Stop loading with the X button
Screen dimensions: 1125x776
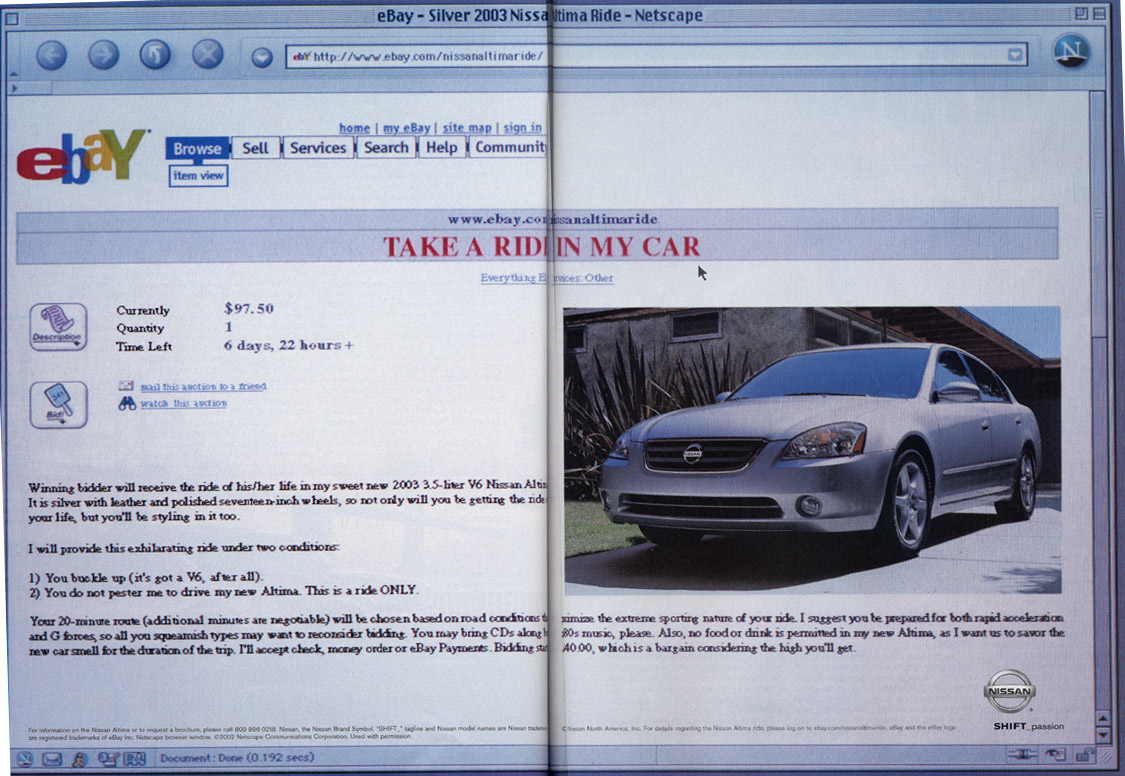click(x=208, y=55)
